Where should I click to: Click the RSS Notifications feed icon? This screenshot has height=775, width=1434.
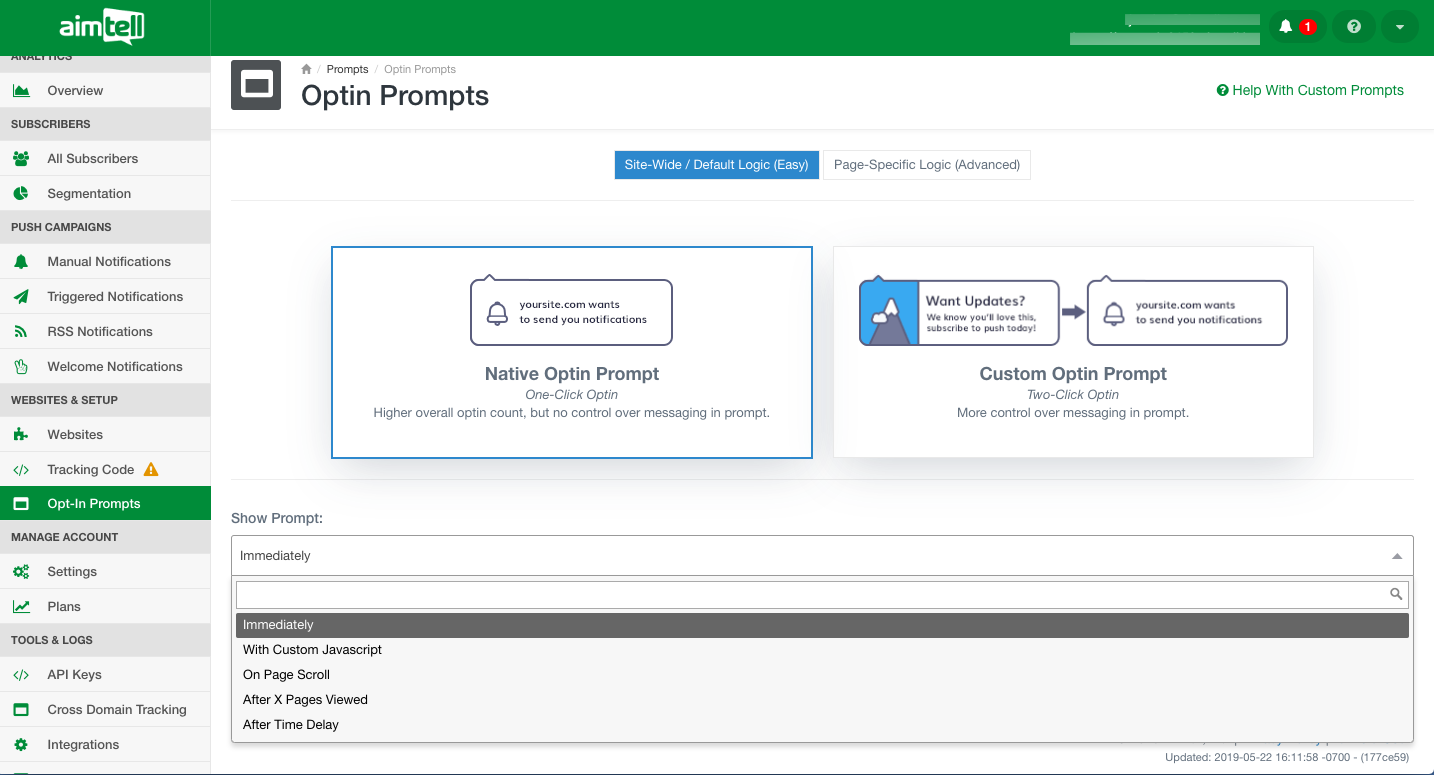tap(21, 331)
